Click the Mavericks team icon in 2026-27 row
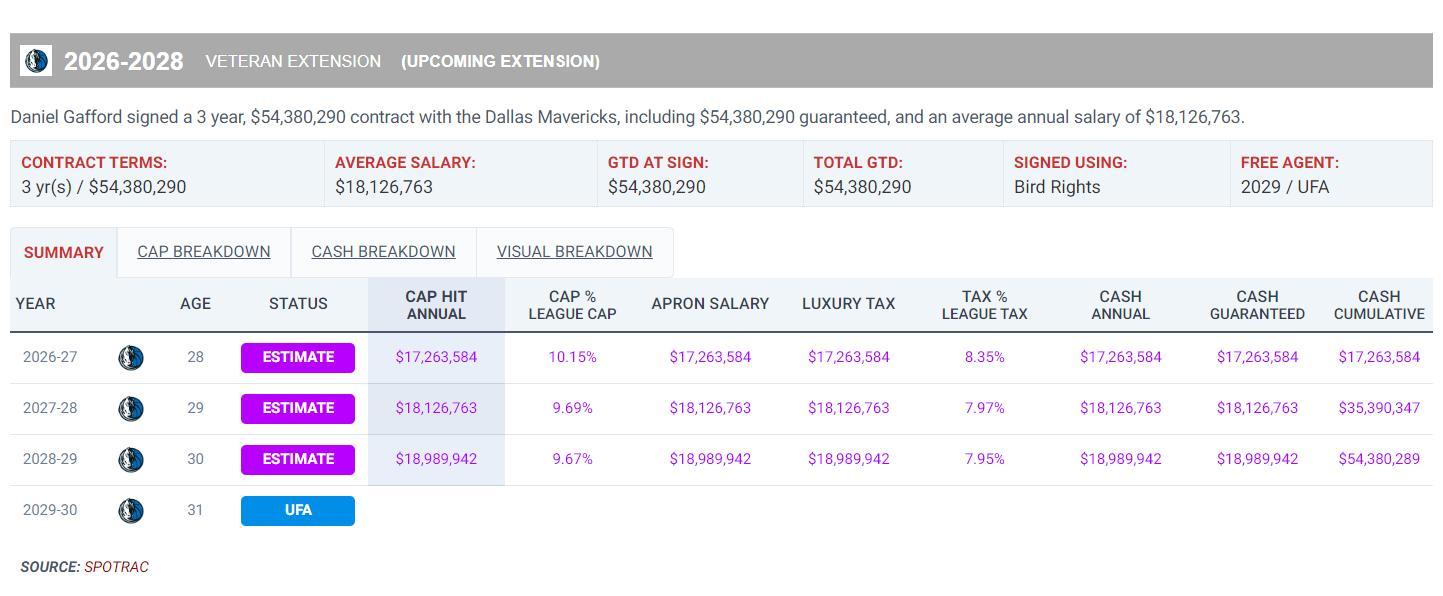 131,358
